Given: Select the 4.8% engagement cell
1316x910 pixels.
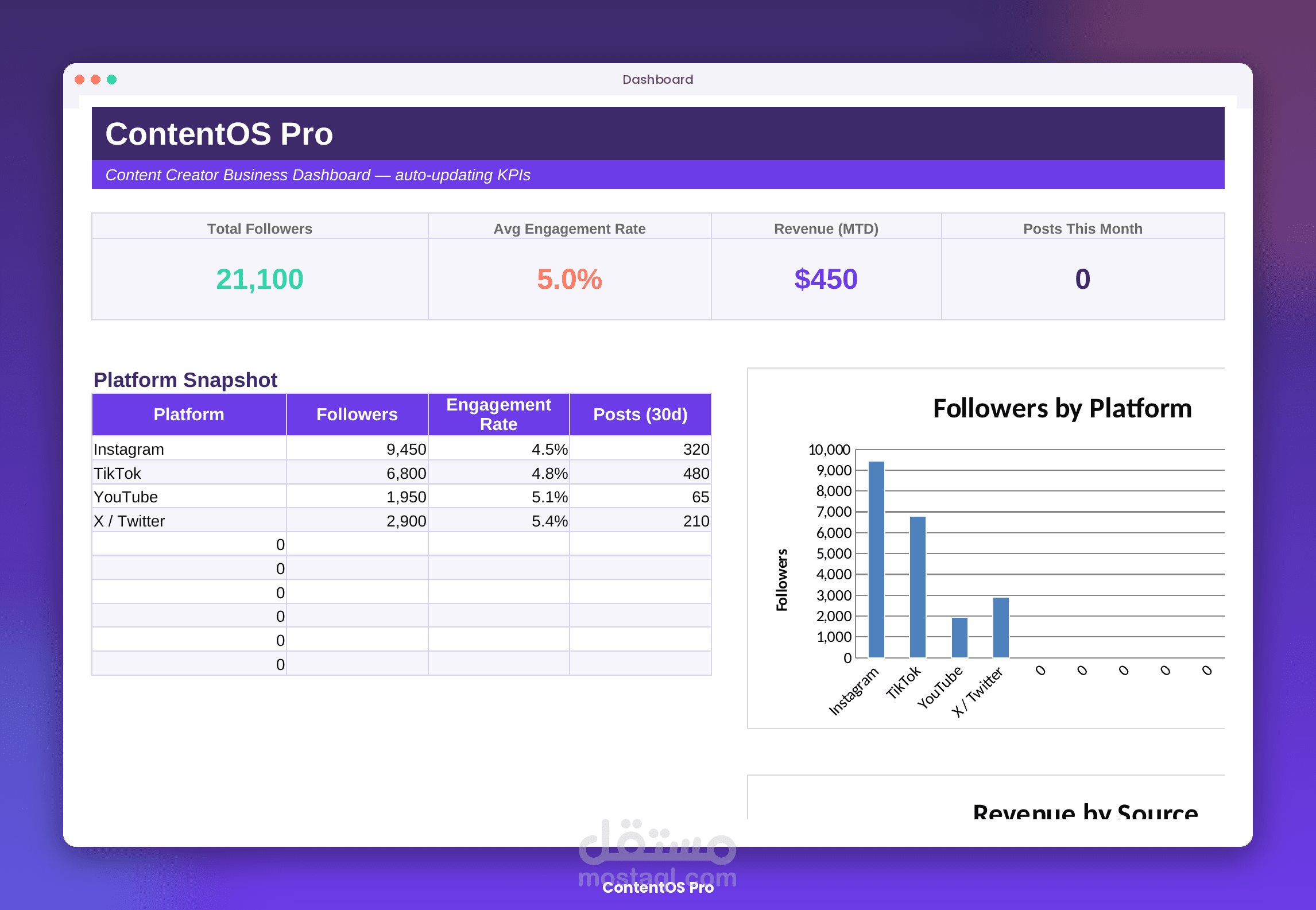Looking at the screenshot, I should [499, 473].
